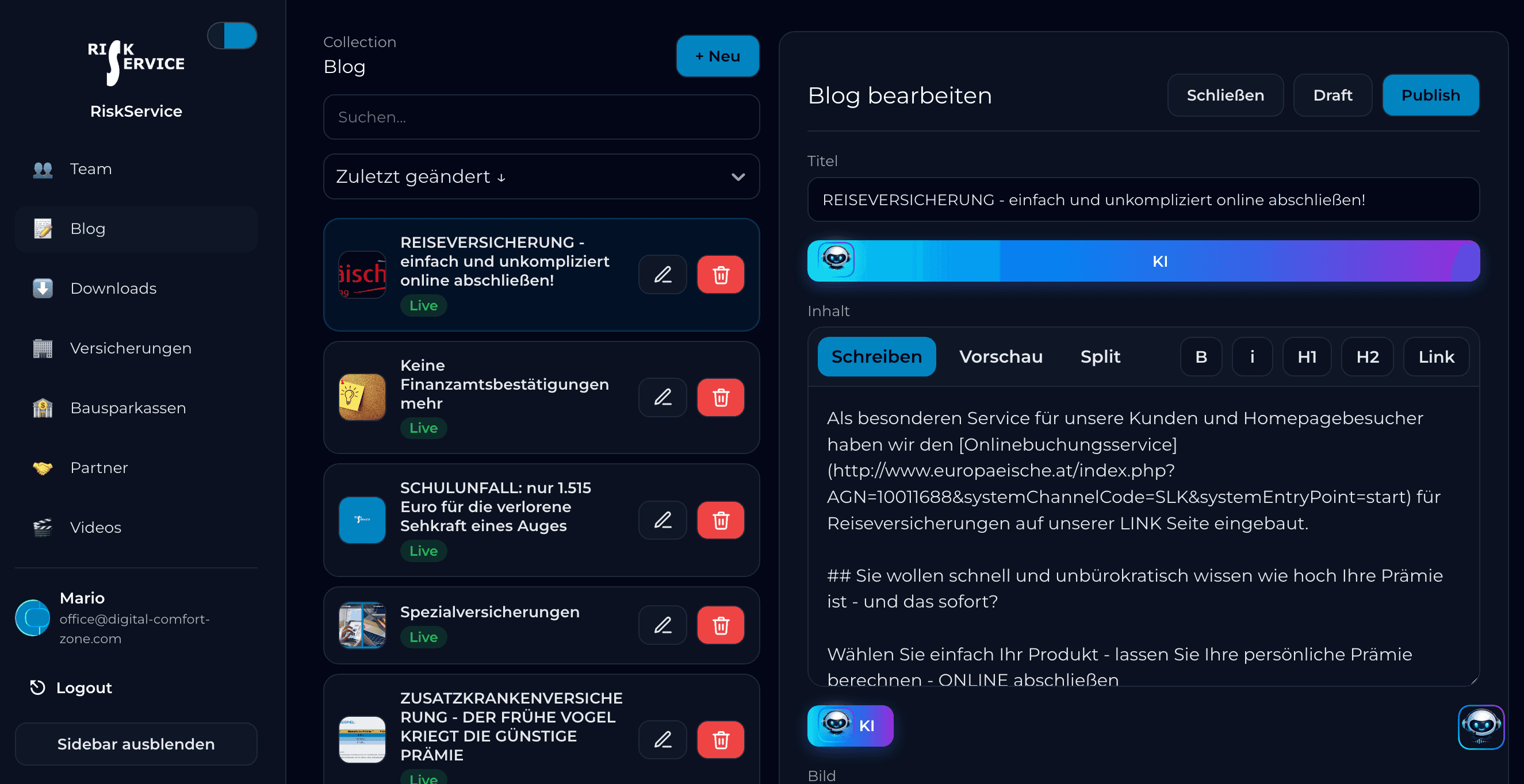Open the Team section in sidebar
Viewport: 1524px width, 784px height.
90,169
